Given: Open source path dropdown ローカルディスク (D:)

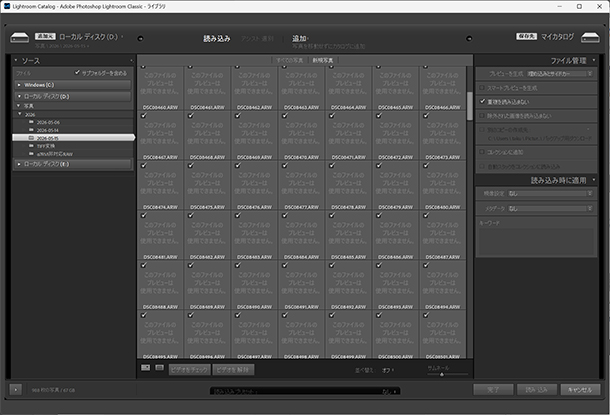Looking at the screenshot, I should click(x=91, y=37).
